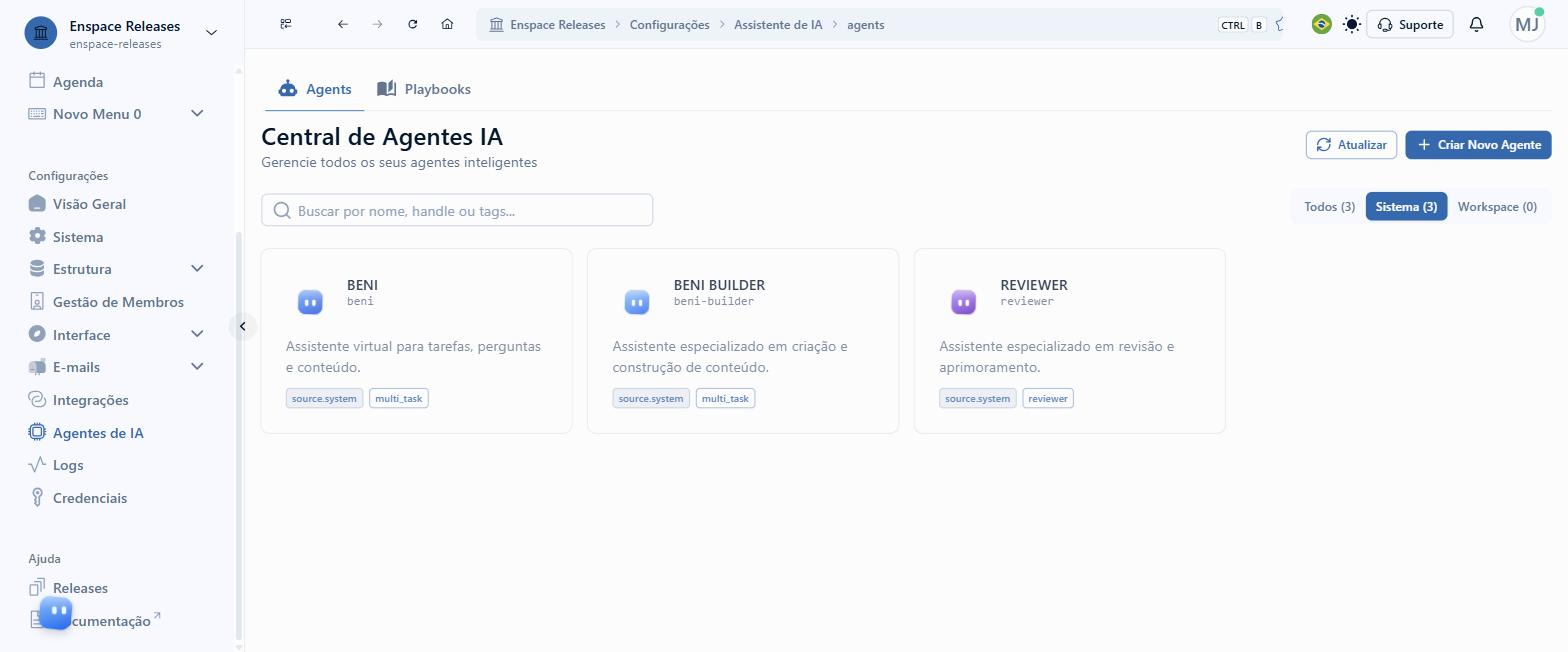
Task: Click the sidebar vertical scrollbar
Action: coord(238,435)
